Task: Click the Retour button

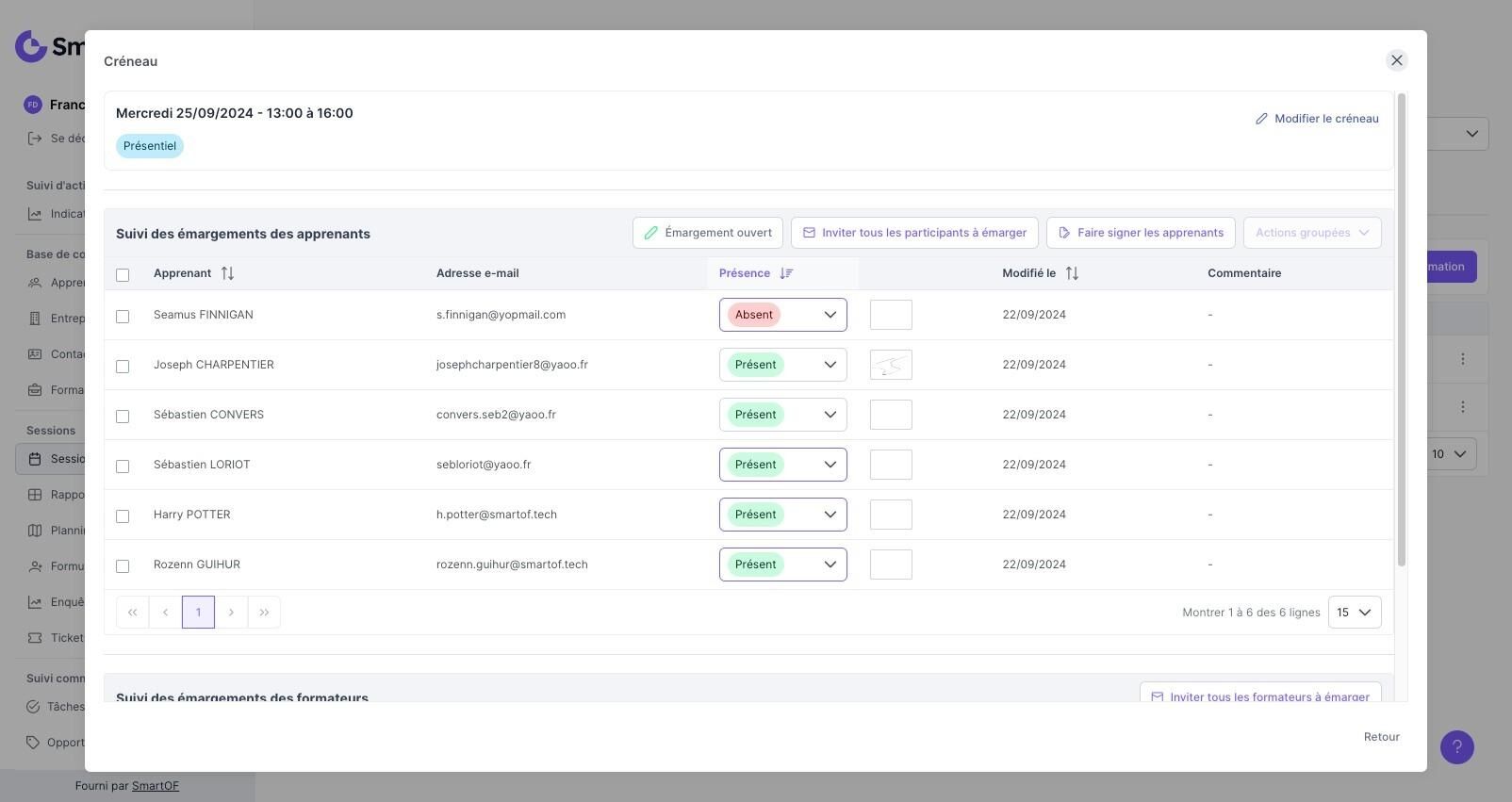Action: pyautogui.click(x=1381, y=737)
